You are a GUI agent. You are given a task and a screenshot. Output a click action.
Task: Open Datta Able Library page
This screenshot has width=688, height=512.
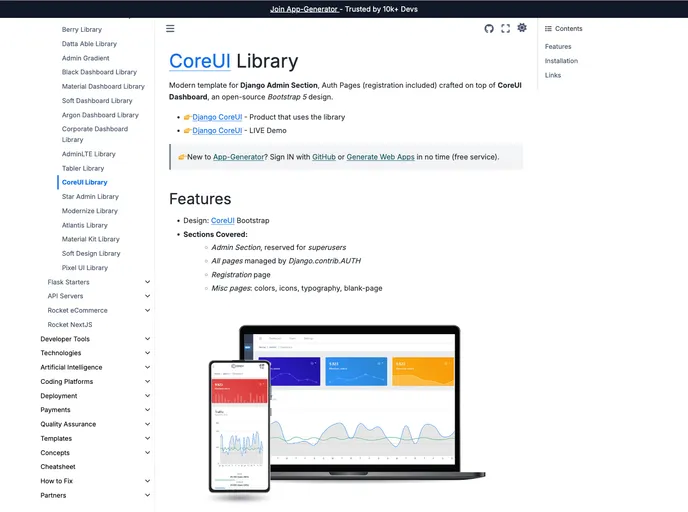point(89,44)
